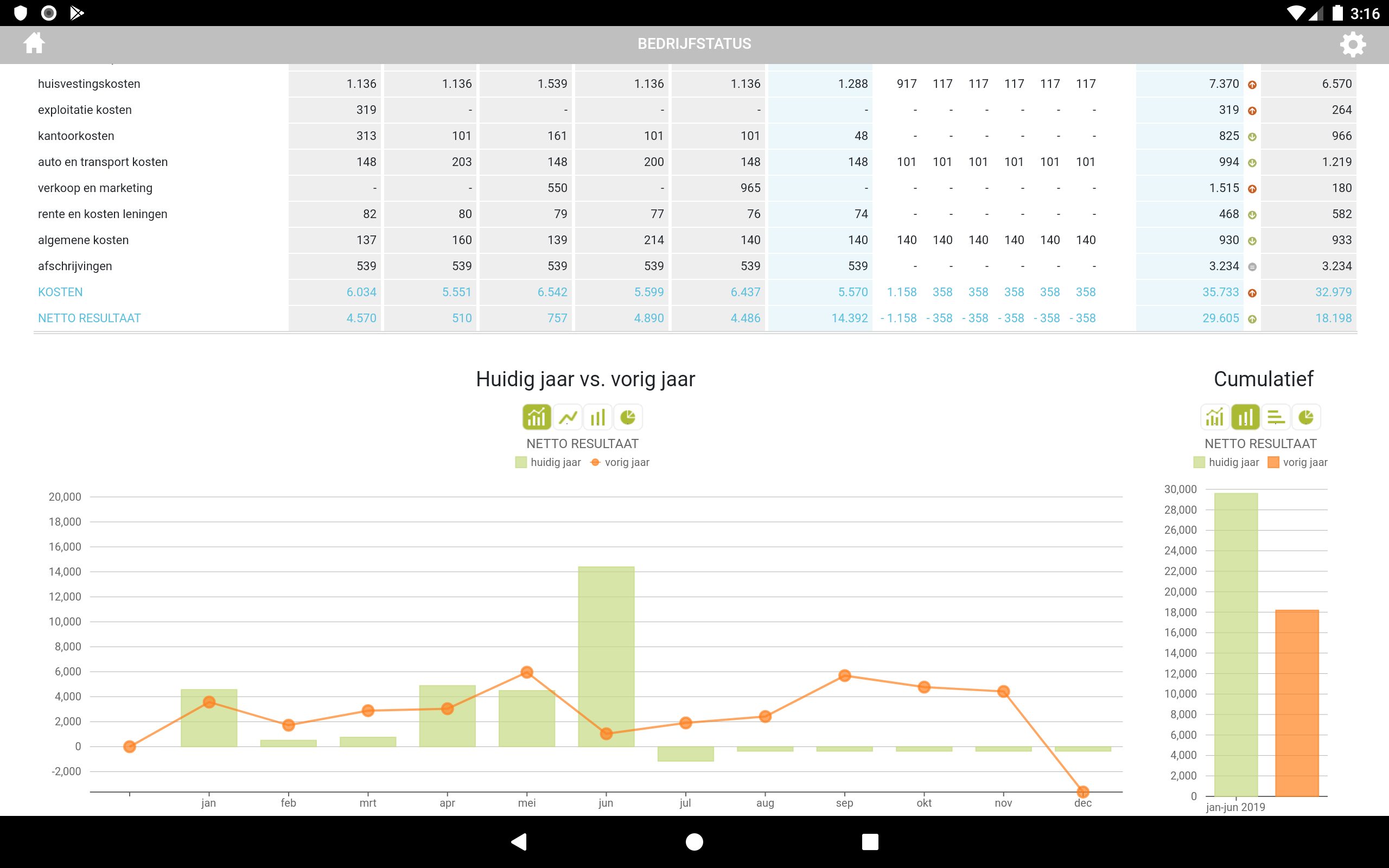Select horizontal bar chart in Cumulatief
The width and height of the screenshot is (1389, 868).
click(1276, 417)
